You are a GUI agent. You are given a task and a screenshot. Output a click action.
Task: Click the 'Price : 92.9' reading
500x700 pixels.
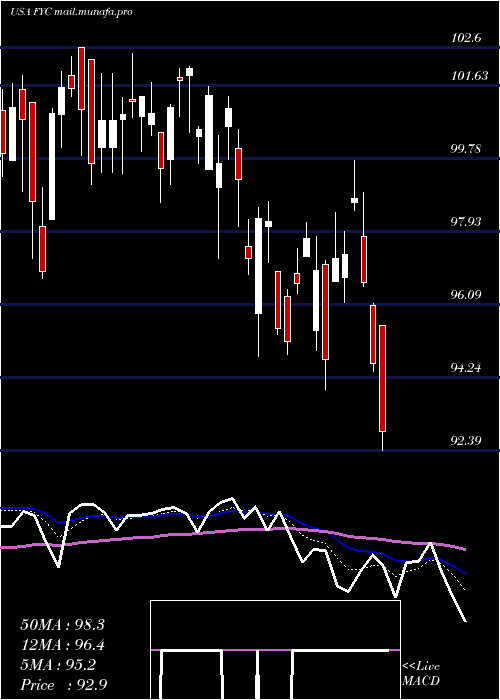[x=63, y=685]
